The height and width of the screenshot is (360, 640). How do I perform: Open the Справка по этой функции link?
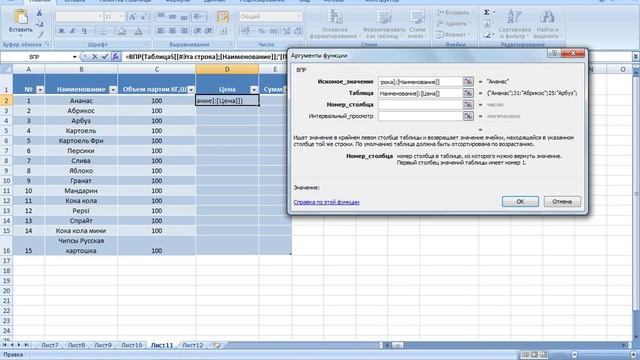(x=327, y=202)
